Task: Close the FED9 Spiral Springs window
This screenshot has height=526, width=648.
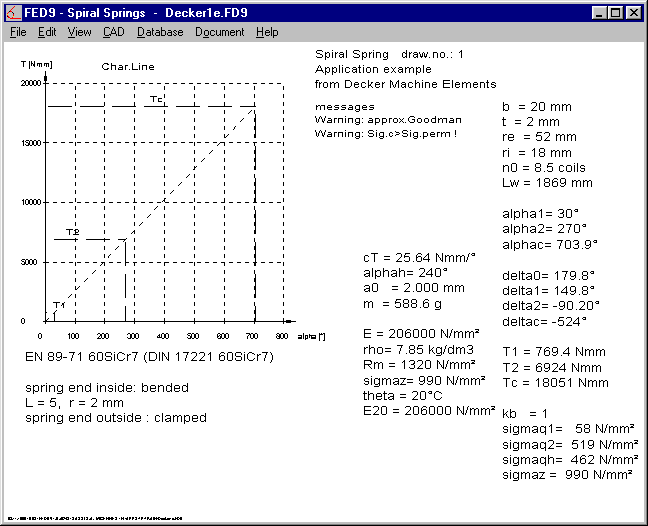Action: pyautogui.click(x=632, y=13)
